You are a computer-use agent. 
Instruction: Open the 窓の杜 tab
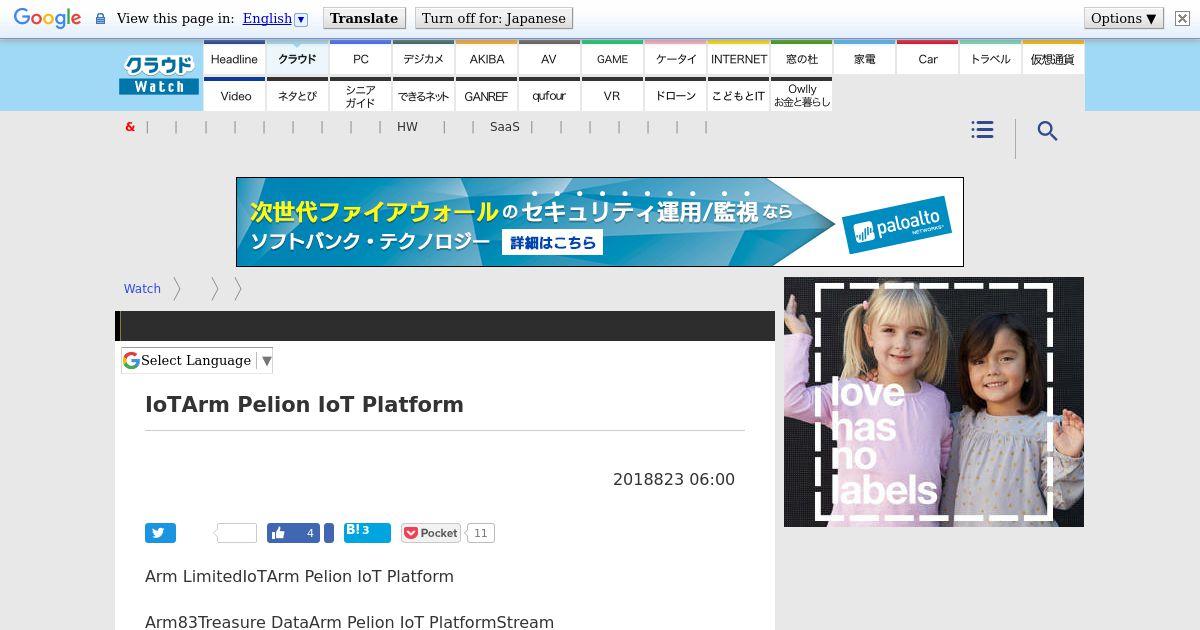[x=801, y=59]
